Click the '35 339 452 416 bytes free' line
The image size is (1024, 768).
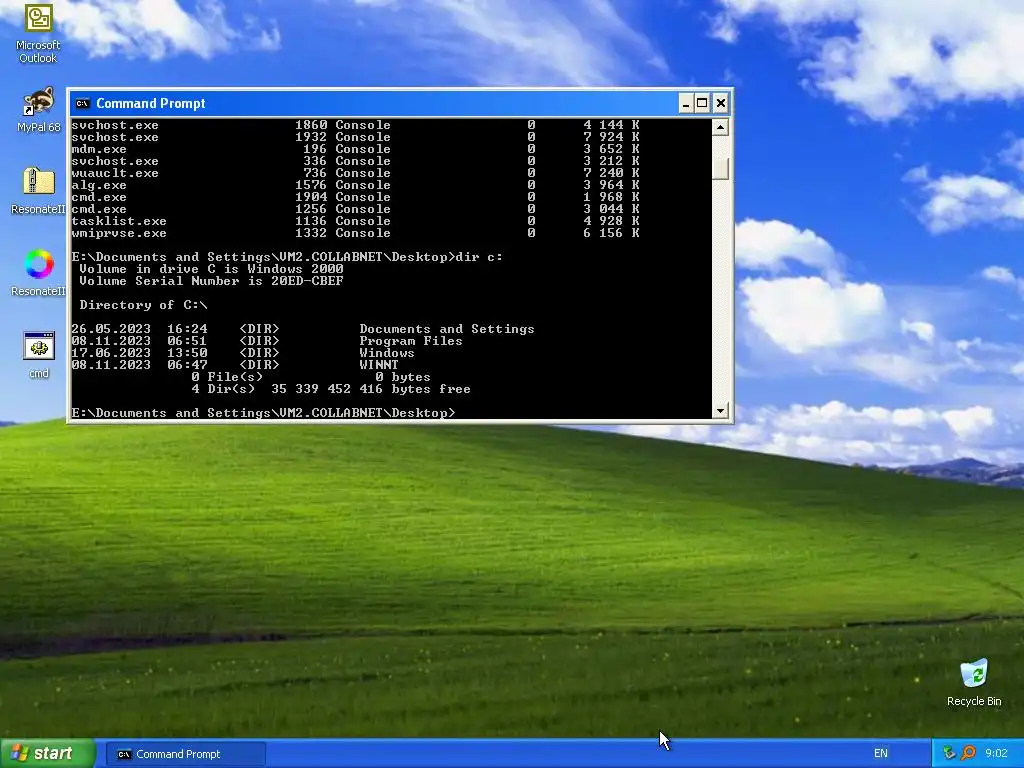[x=371, y=389]
